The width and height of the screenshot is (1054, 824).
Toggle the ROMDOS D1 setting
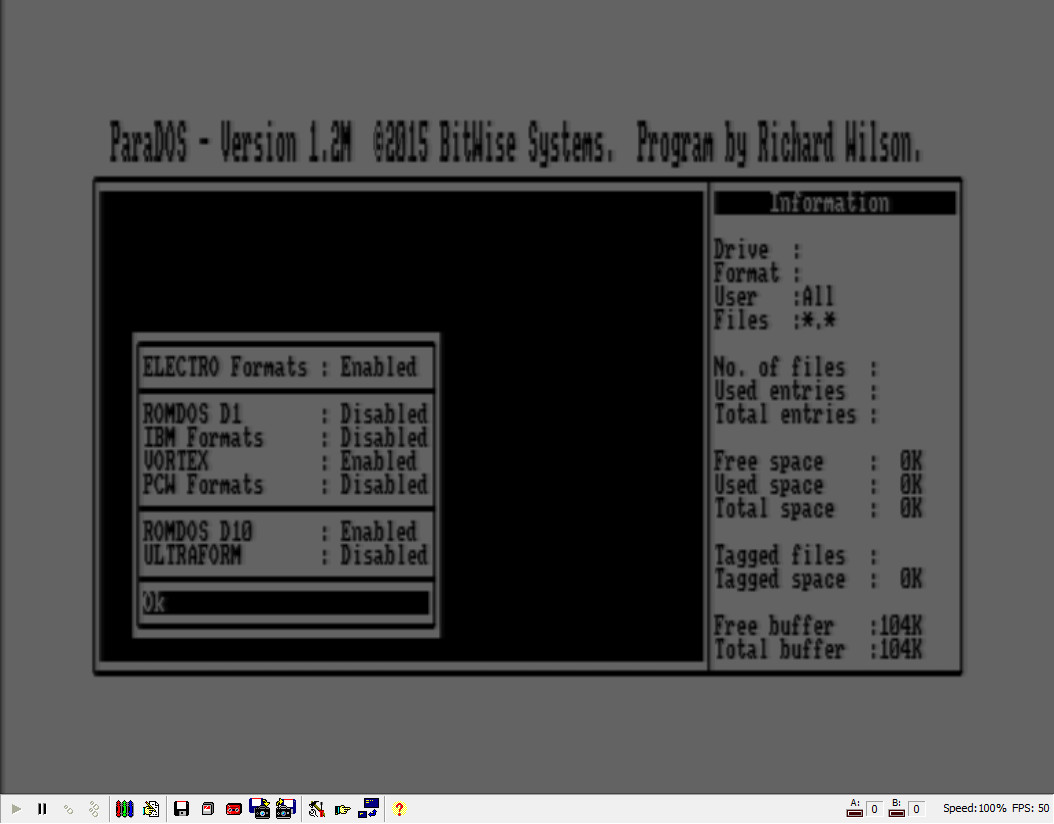pos(285,414)
